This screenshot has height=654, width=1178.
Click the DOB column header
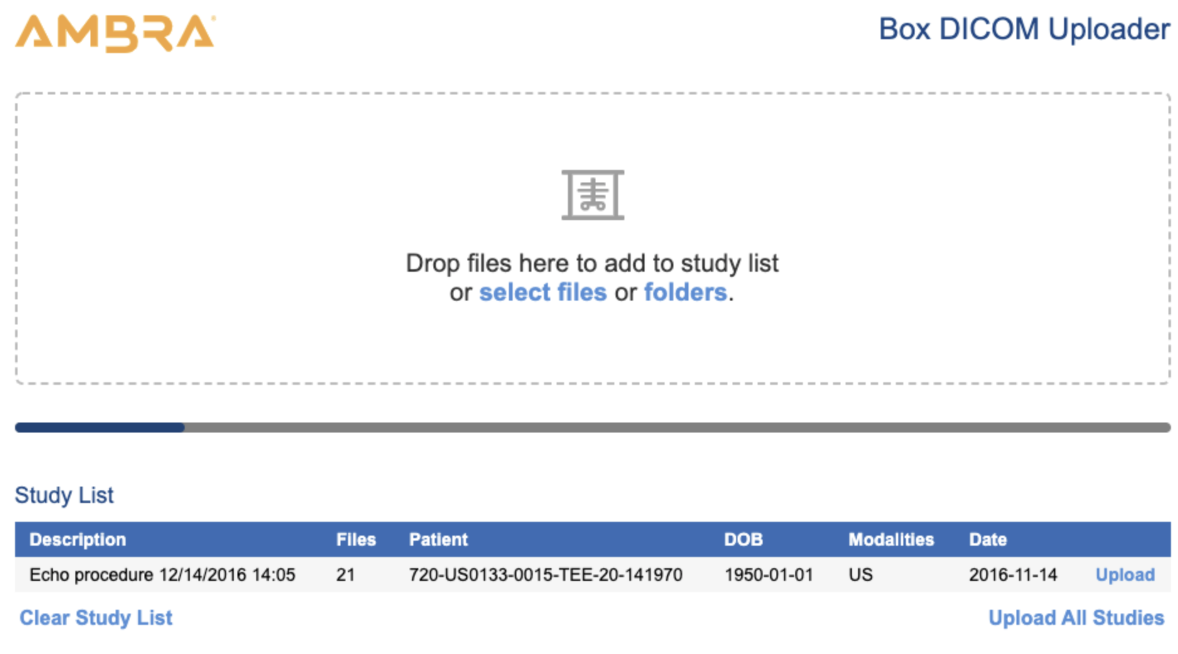click(743, 540)
